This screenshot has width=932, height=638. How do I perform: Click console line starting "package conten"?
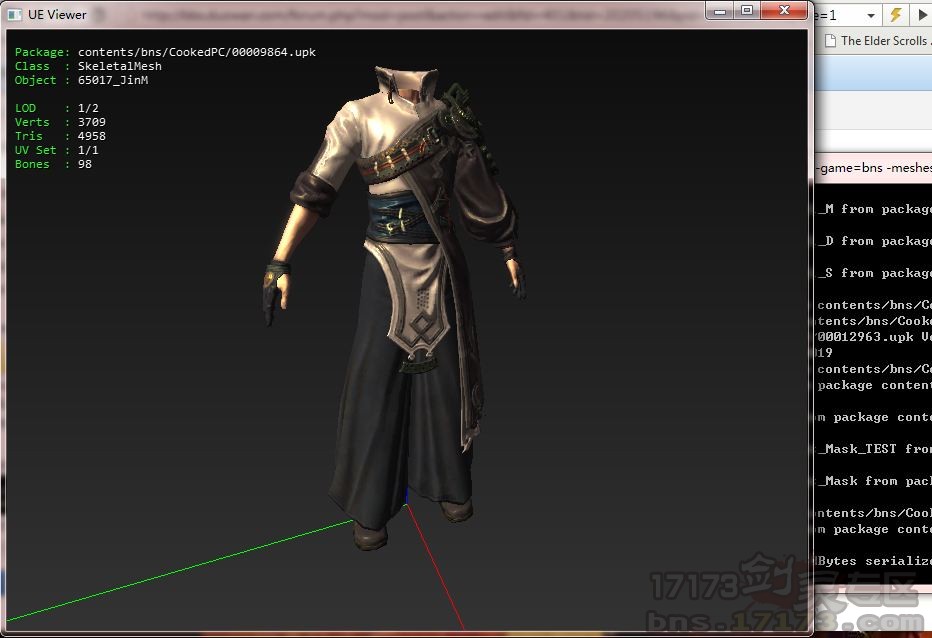pyautogui.click(x=874, y=385)
